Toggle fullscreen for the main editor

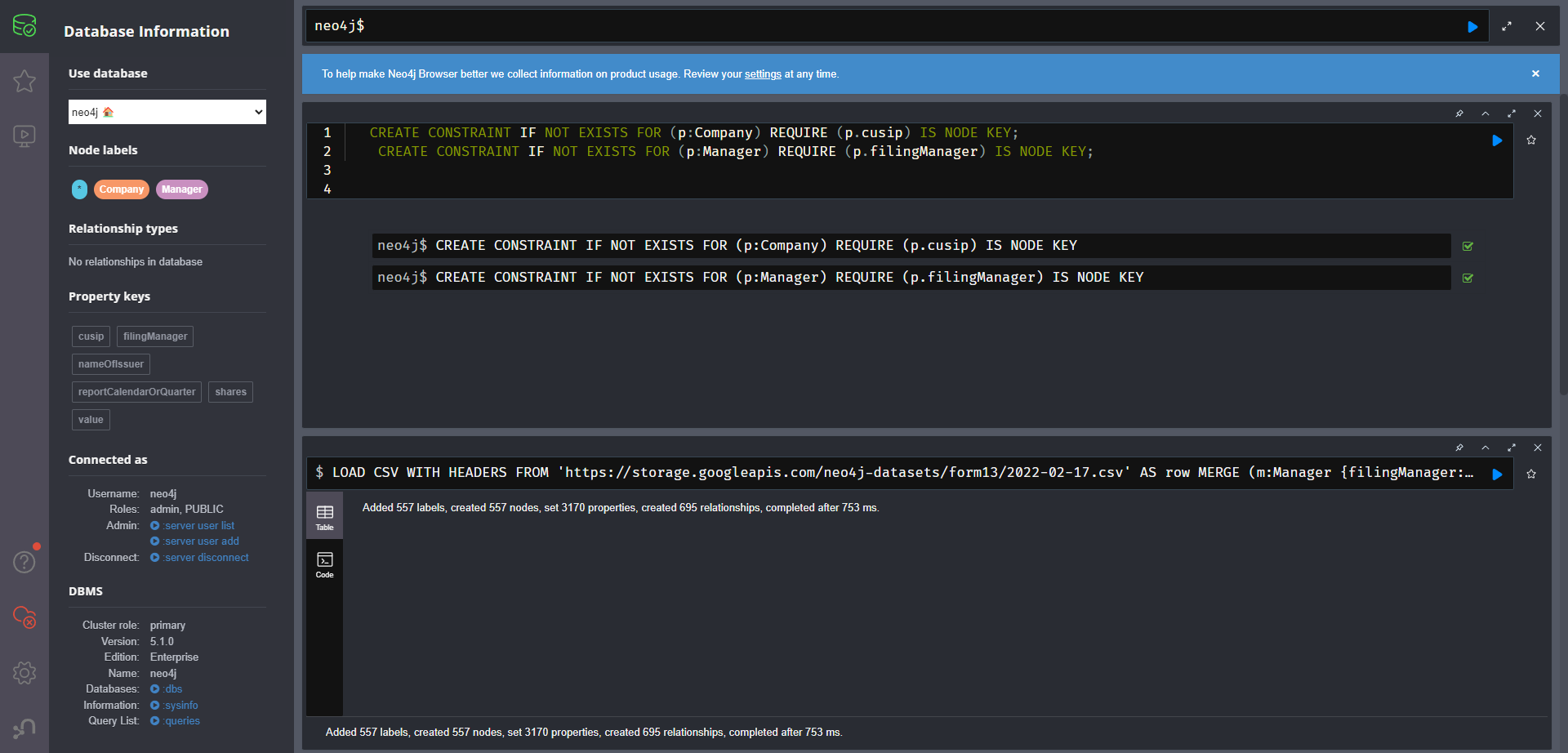(x=1507, y=26)
